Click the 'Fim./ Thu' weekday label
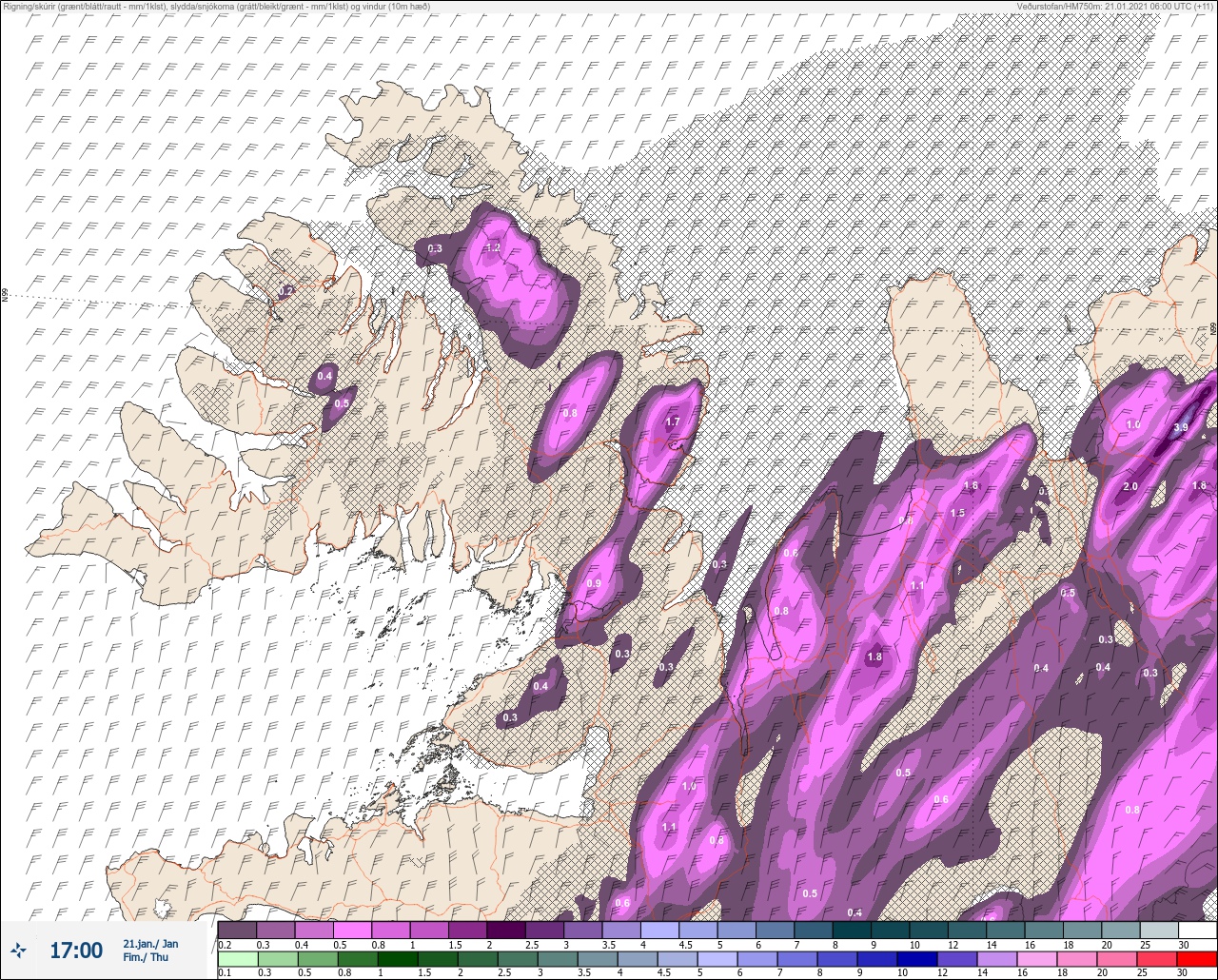Viewport: 1218px width, 980px height. tap(146, 957)
